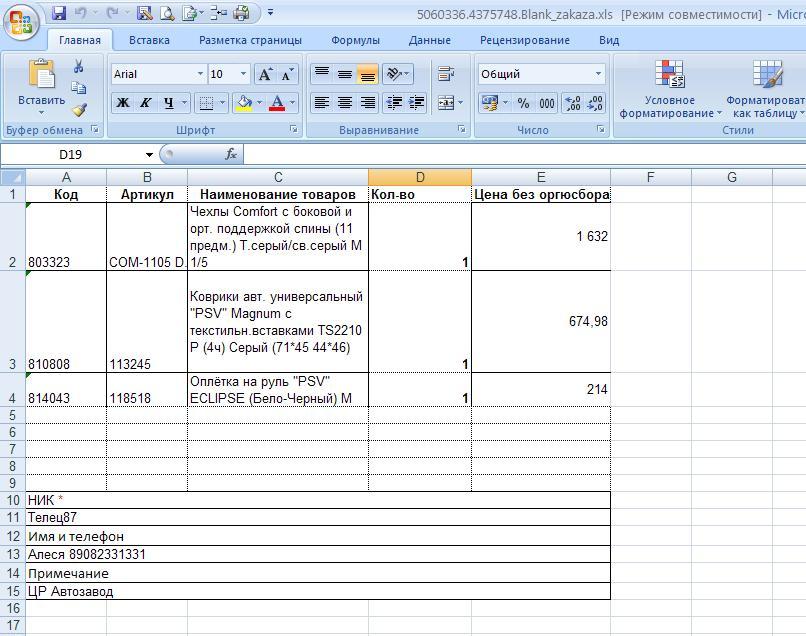Click the Increase Font Size icon
This screenshot has height=636, width=806.
pos(265,75)
